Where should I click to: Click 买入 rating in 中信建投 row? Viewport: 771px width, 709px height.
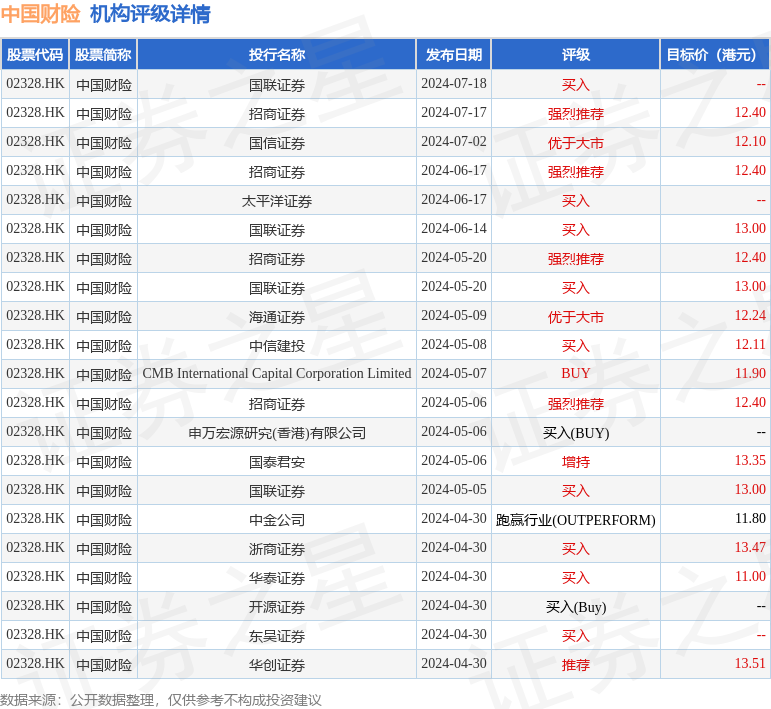[x=576, y=346]
